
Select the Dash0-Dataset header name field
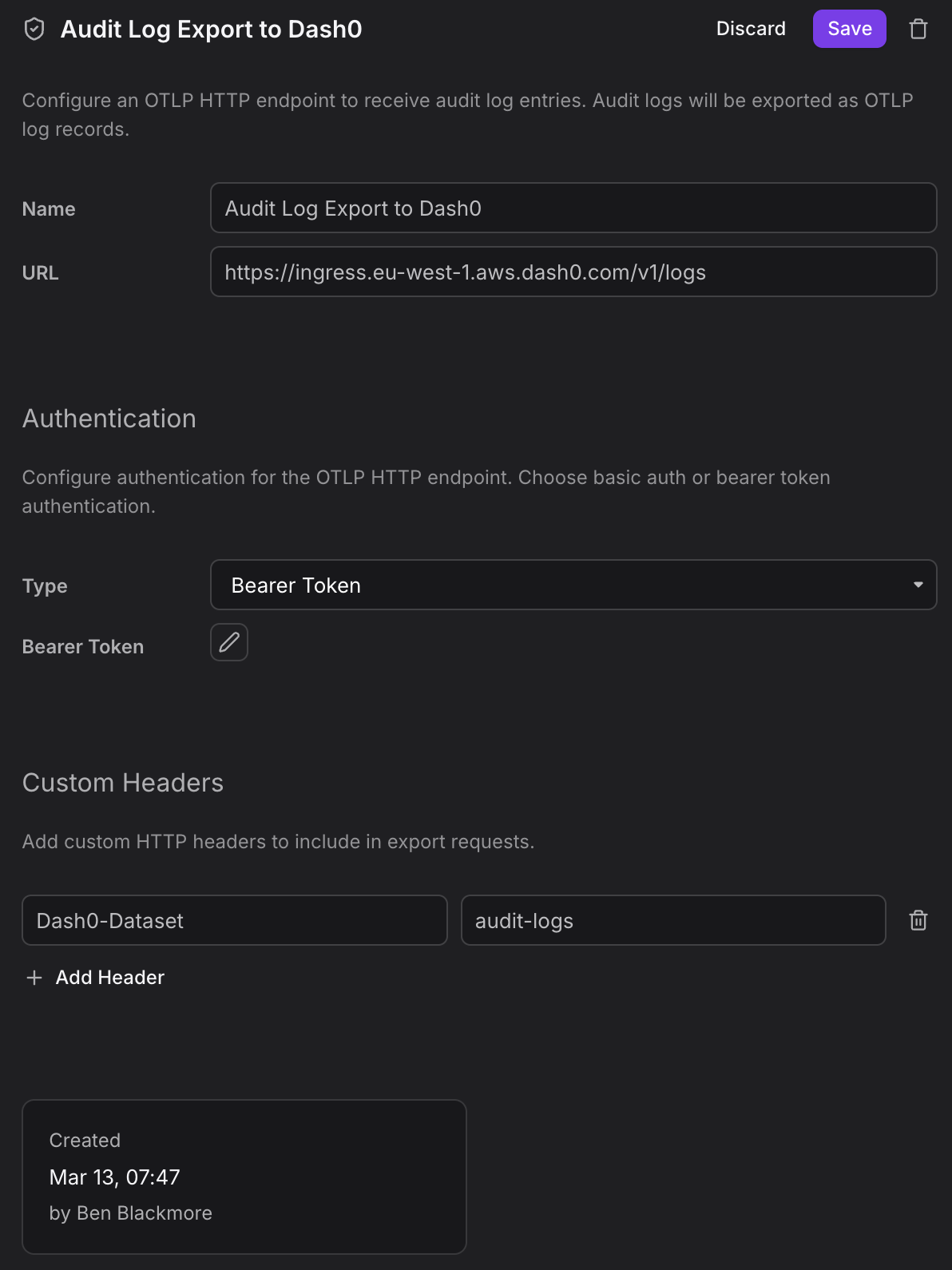234,920
